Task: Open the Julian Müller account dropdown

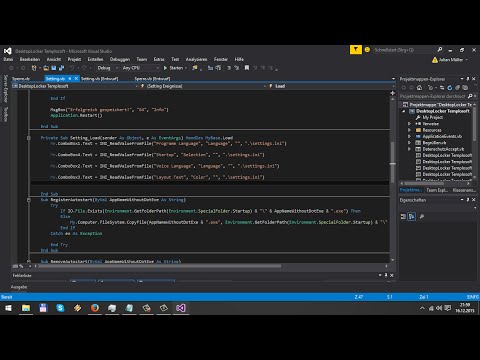Action: pyautogui.click(x=450, y=60)
